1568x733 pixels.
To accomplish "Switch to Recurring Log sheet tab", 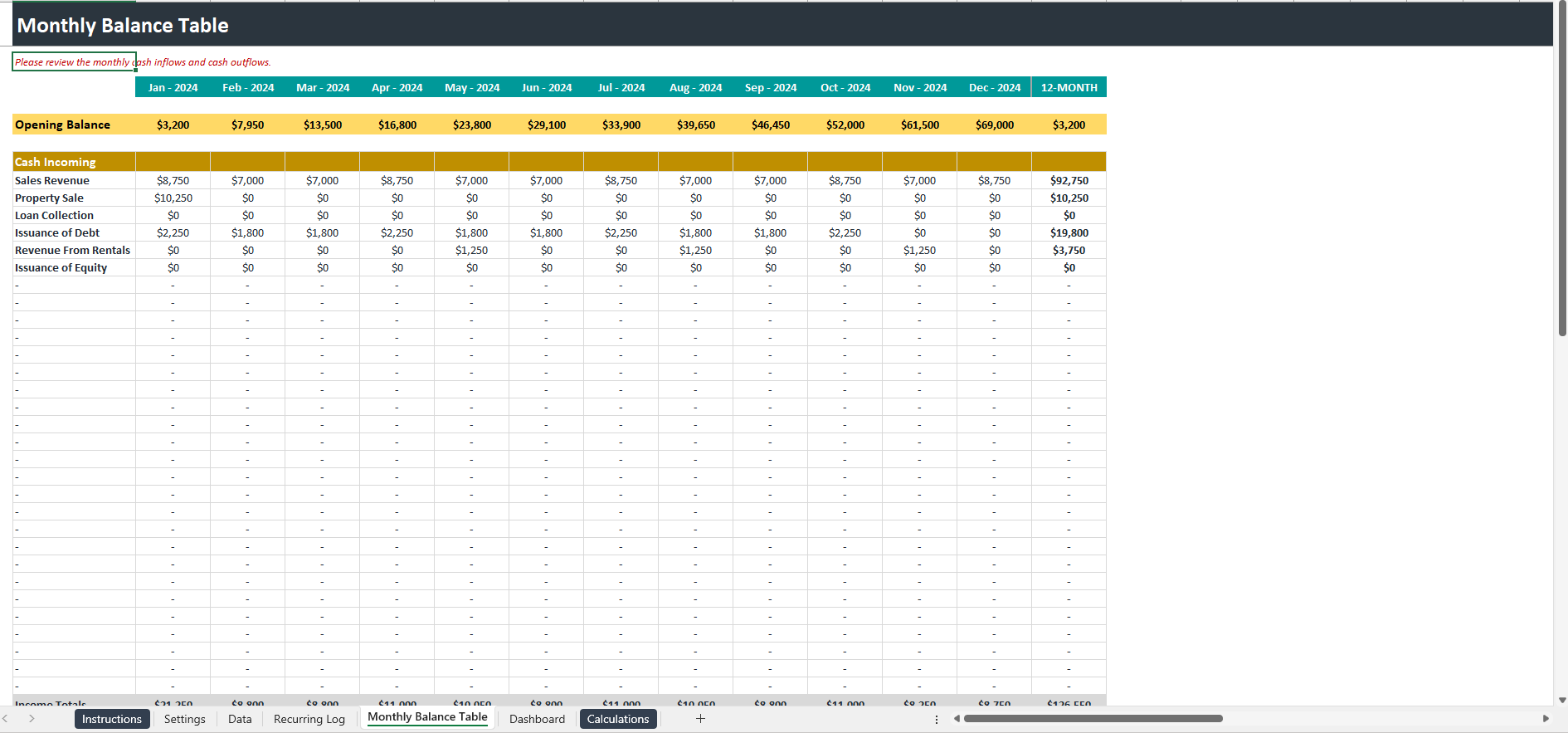I will [309, 719].
